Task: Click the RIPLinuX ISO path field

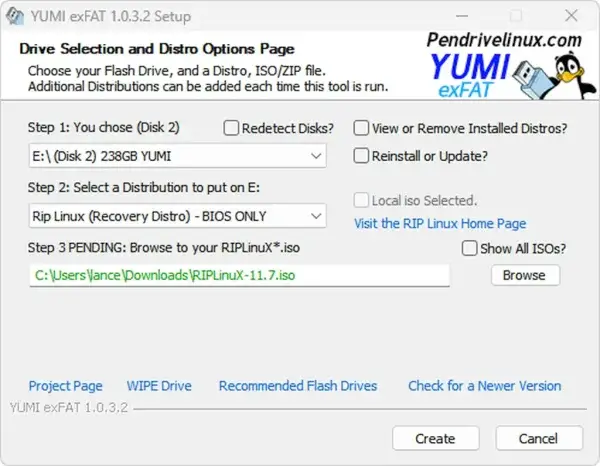Action: (x=238, y=275)
